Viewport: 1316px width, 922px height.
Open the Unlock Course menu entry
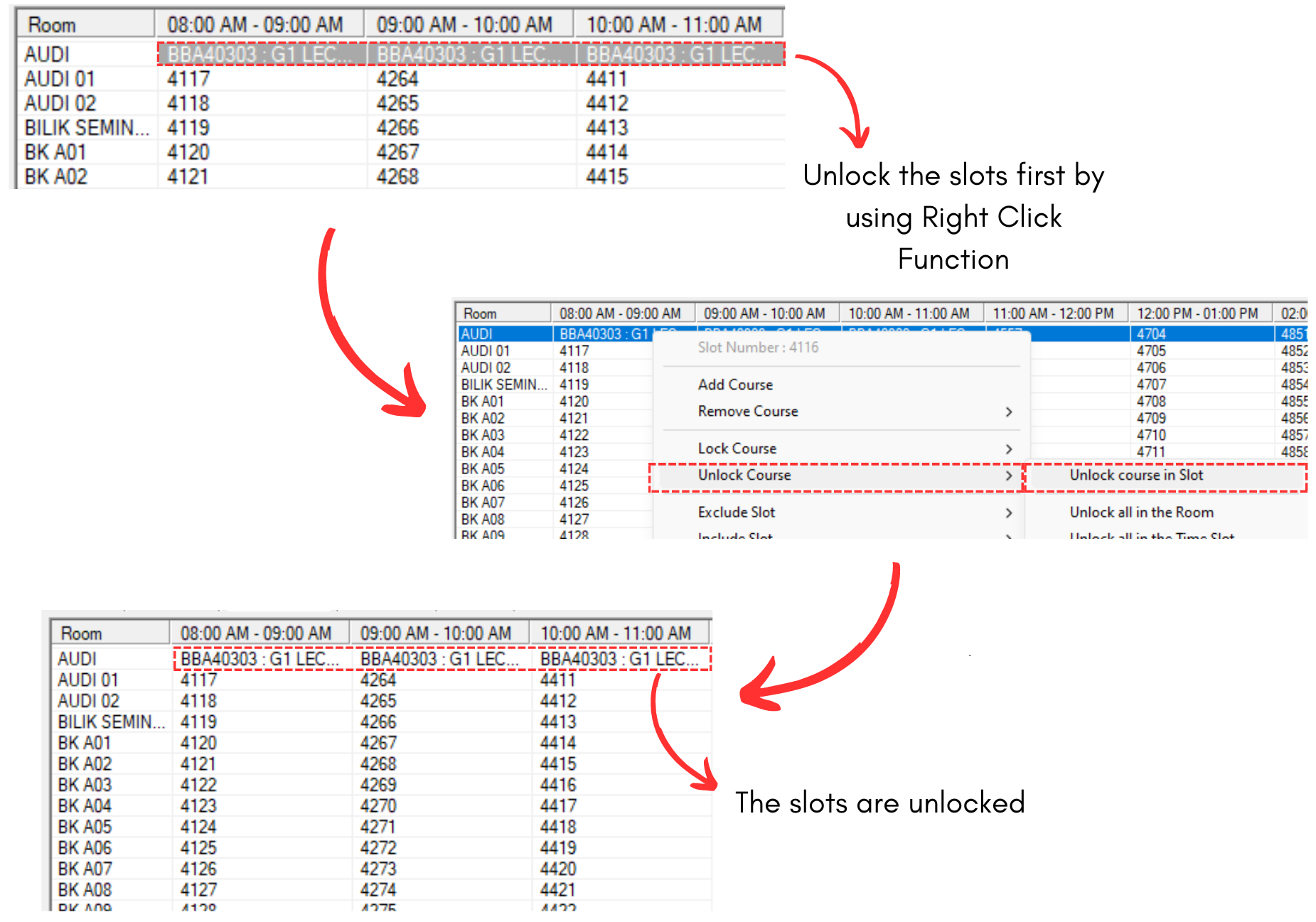[744, 476]
